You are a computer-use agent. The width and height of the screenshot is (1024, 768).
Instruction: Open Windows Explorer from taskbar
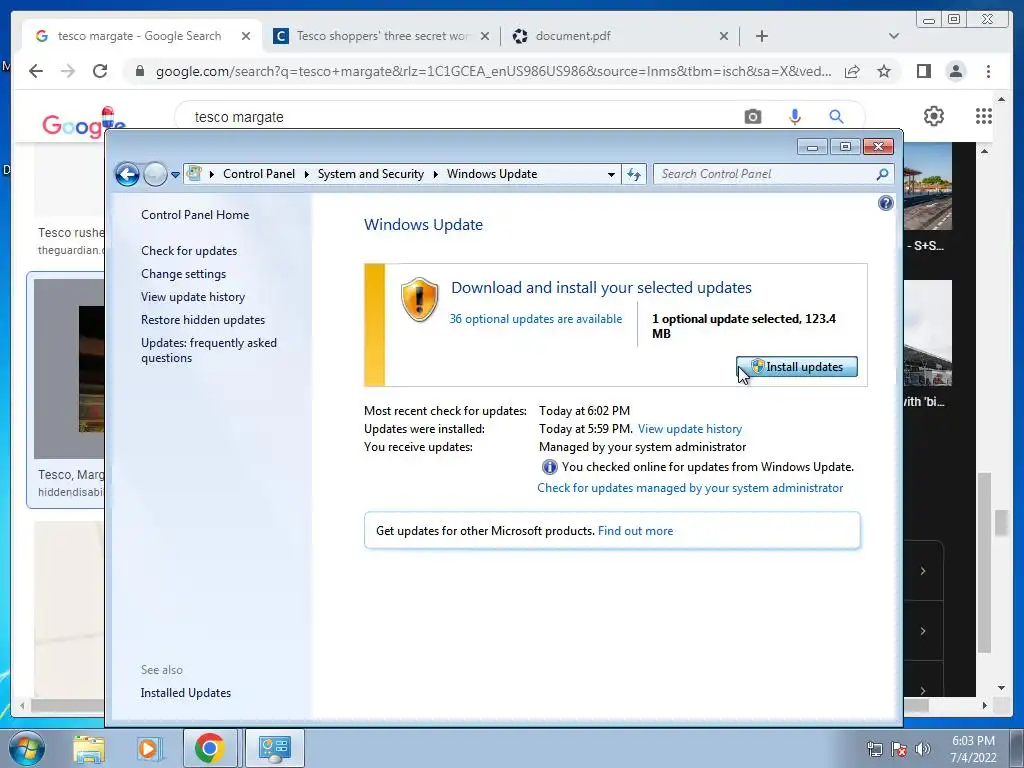(89, 748)
